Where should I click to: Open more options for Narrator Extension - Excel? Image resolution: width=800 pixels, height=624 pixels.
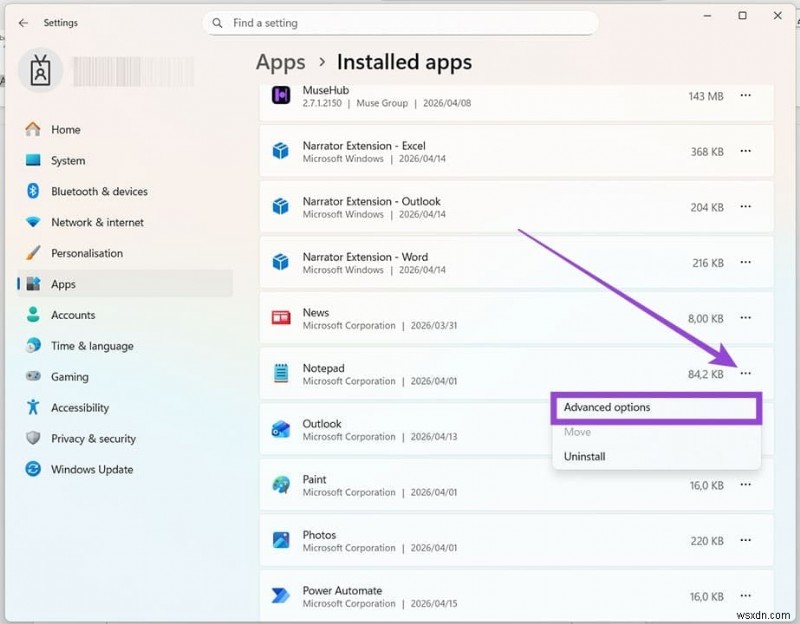pos(745,151)
